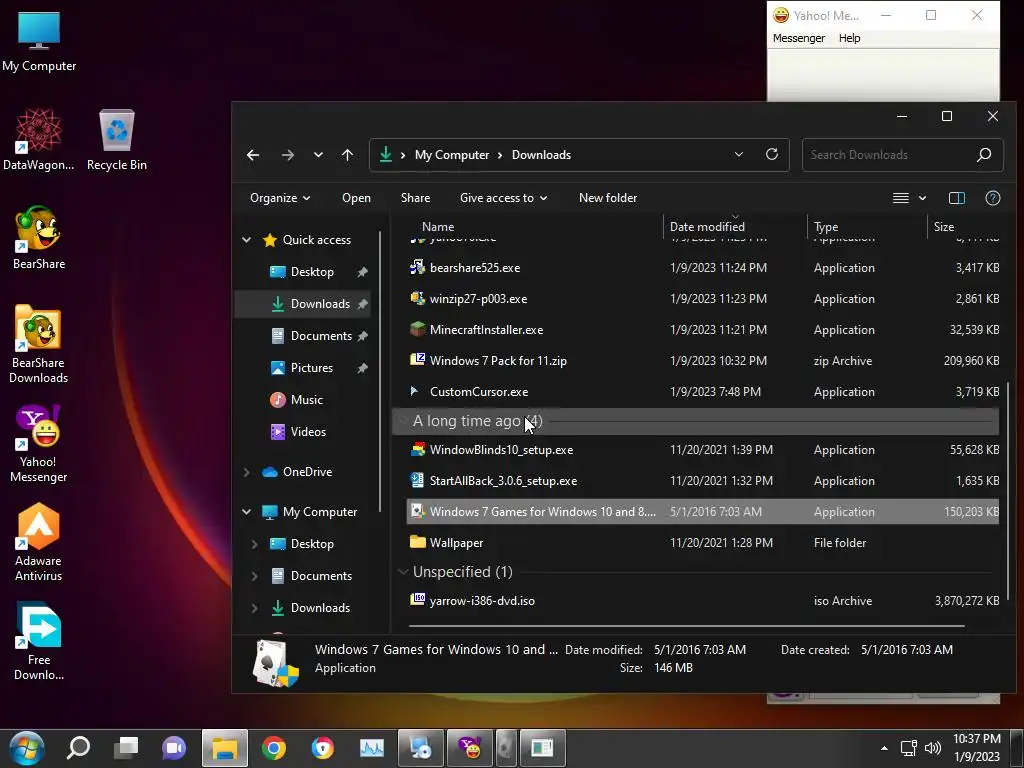This screenshot has height=768, width=1024.
Task: Open Organize dropdown menu
Action: pyautogui.click(x=280, y=198)
